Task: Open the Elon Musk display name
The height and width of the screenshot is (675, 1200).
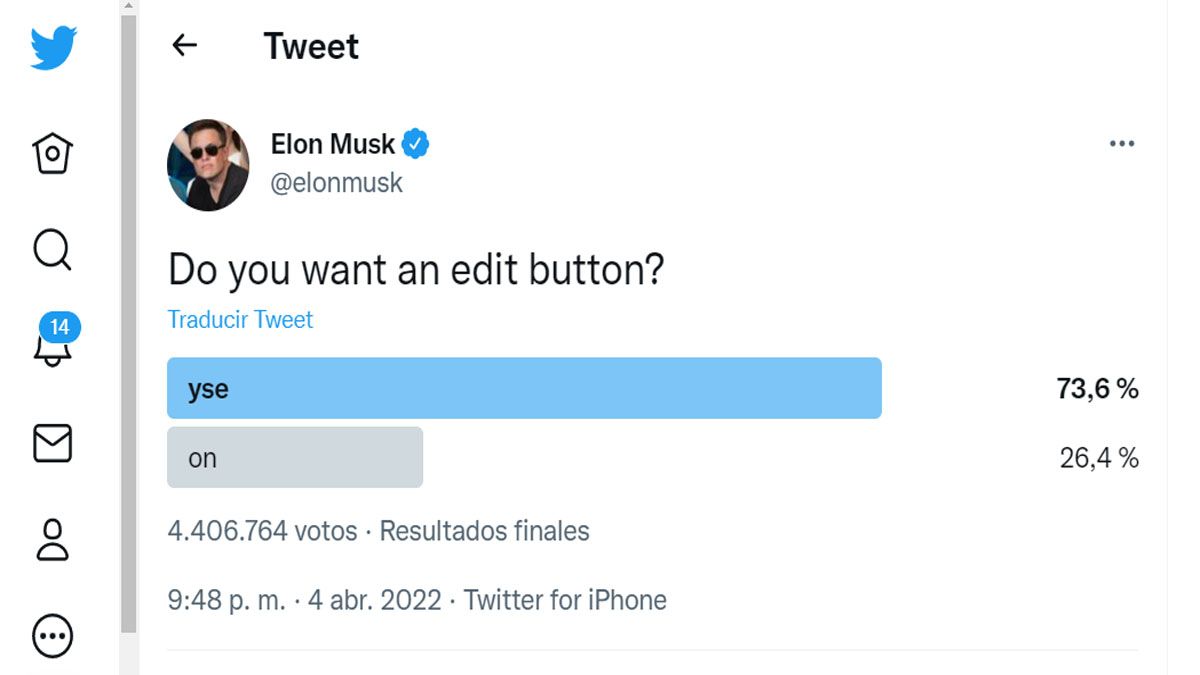Action: click(x=333, y=144)
